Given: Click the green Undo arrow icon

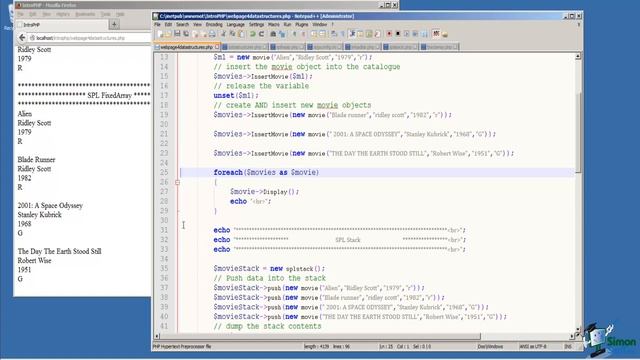Looking at the screenshot, I should (x=253, y=34).
